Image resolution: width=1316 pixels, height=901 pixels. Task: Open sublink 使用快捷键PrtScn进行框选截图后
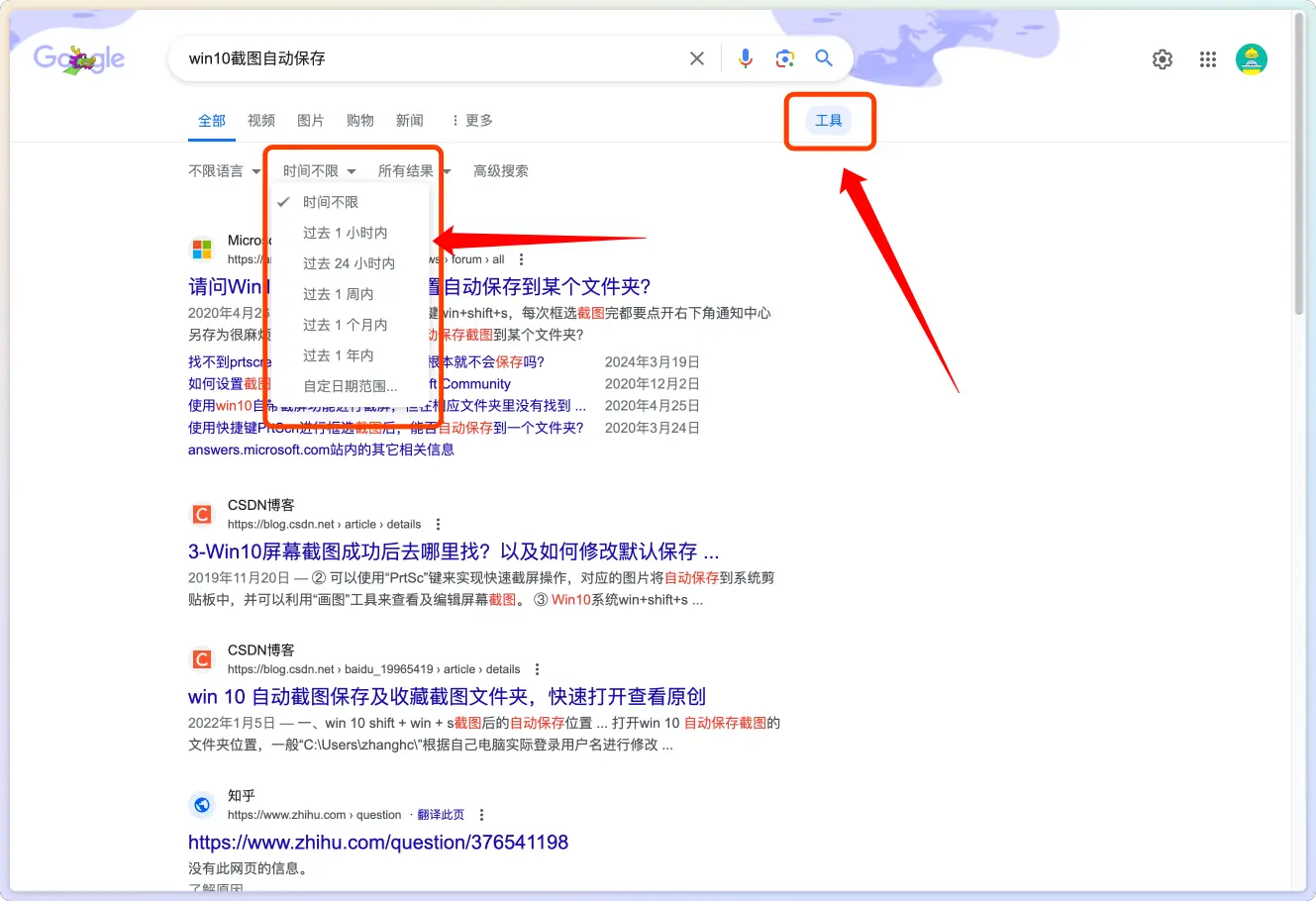pyautogui.click(x=386, y=428)
